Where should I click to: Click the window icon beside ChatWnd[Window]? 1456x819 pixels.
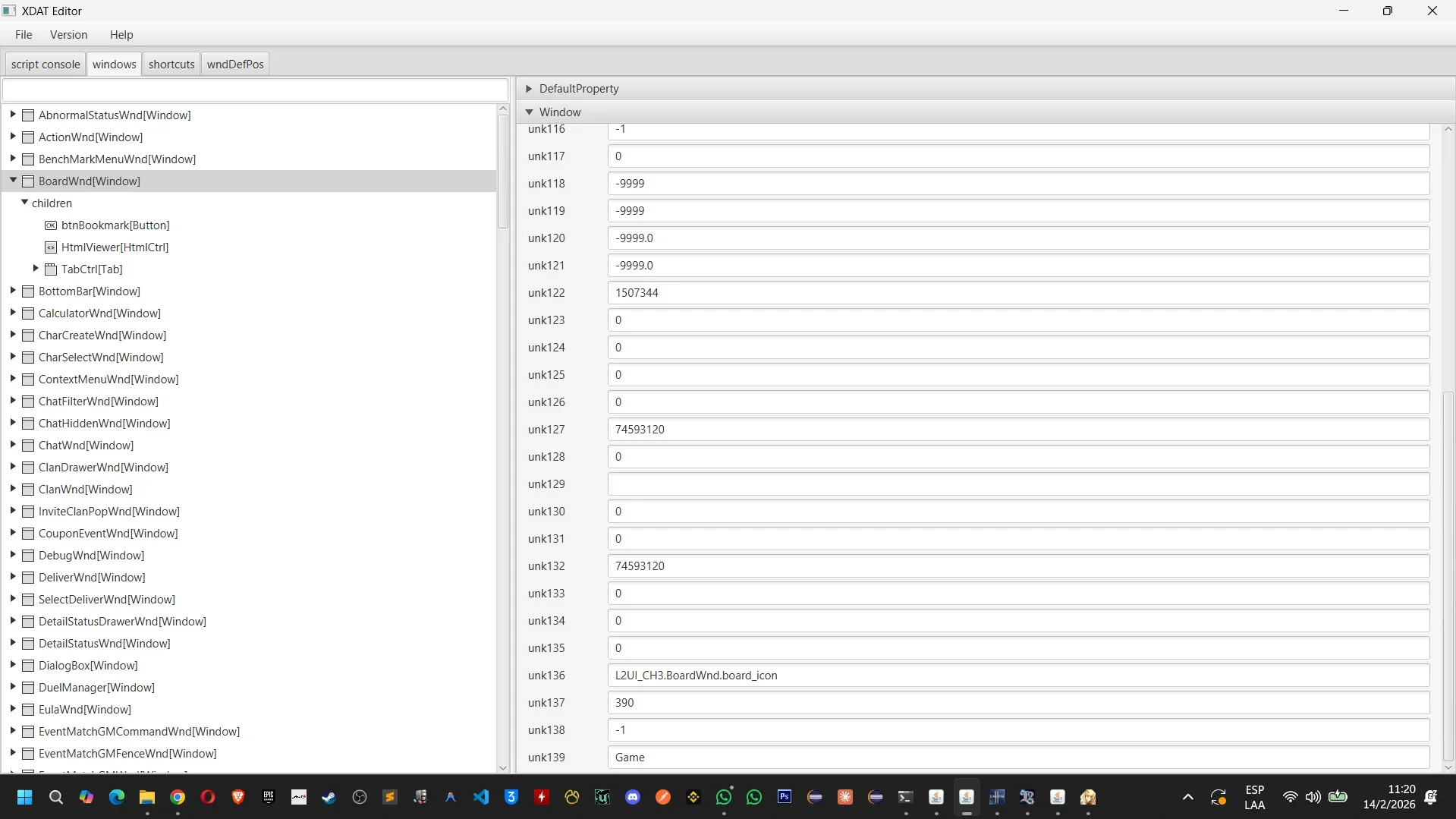click(29, 446)
